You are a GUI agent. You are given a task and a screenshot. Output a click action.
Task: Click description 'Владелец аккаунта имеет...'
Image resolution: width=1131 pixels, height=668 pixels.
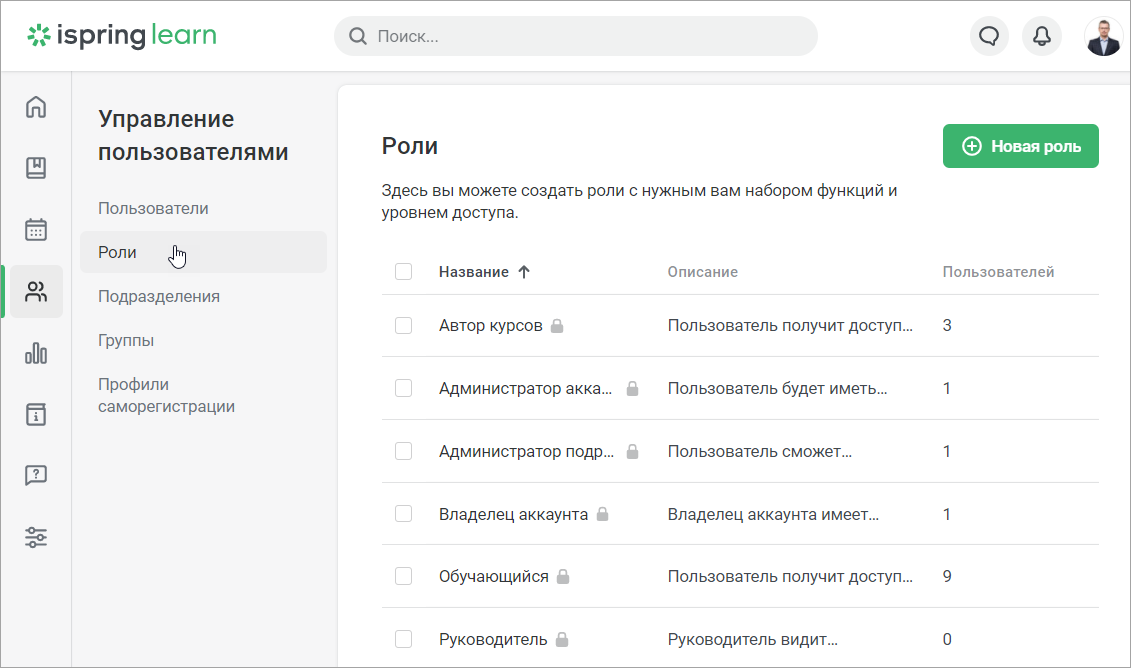773,514
